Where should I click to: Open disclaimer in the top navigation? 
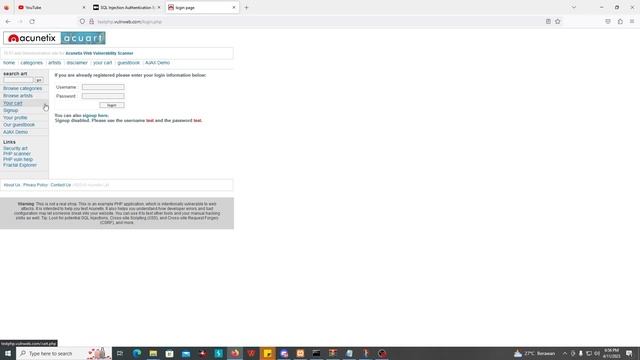[77, 63]
